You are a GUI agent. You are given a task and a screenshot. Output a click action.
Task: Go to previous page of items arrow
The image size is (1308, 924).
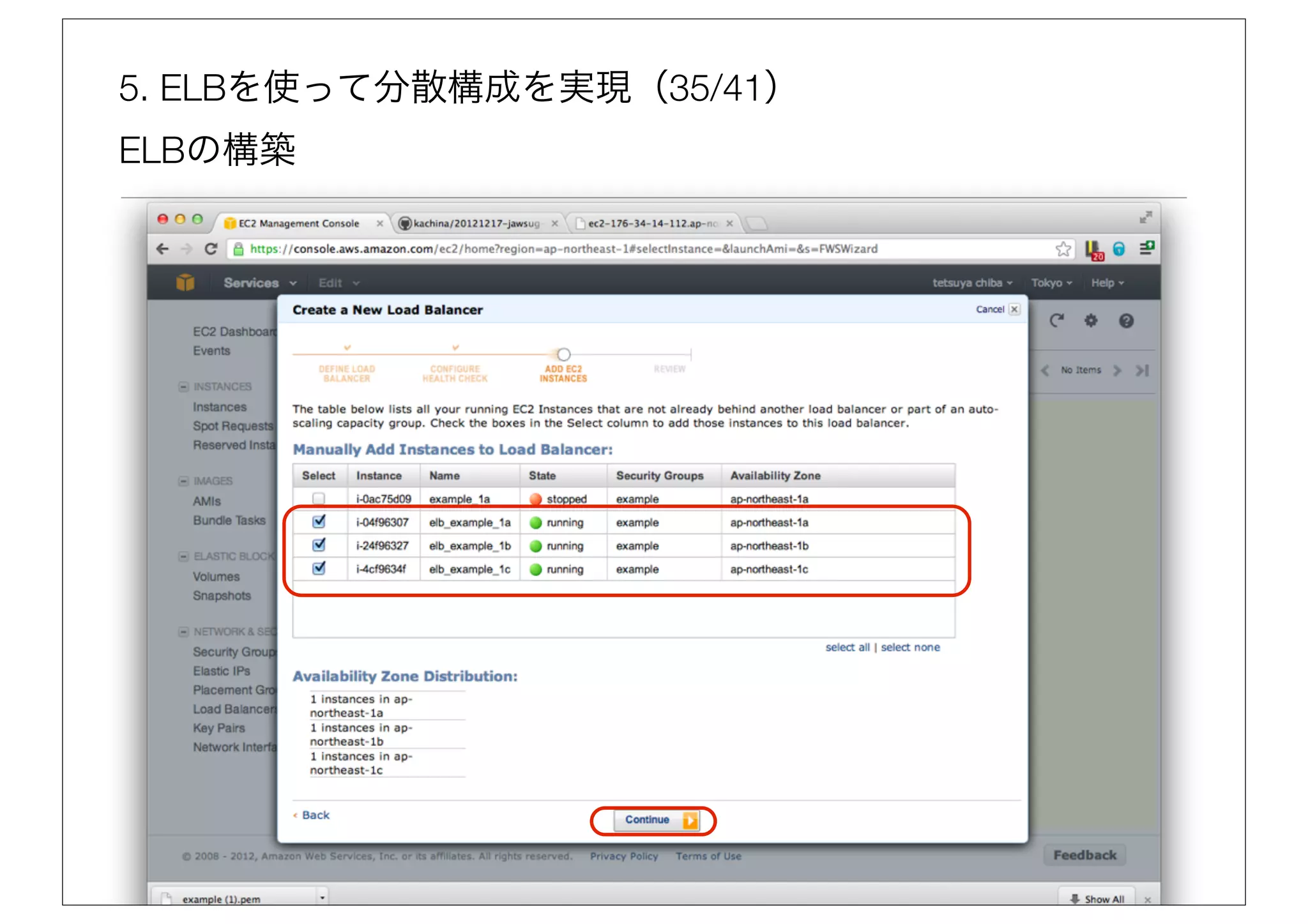point(1045,370)
